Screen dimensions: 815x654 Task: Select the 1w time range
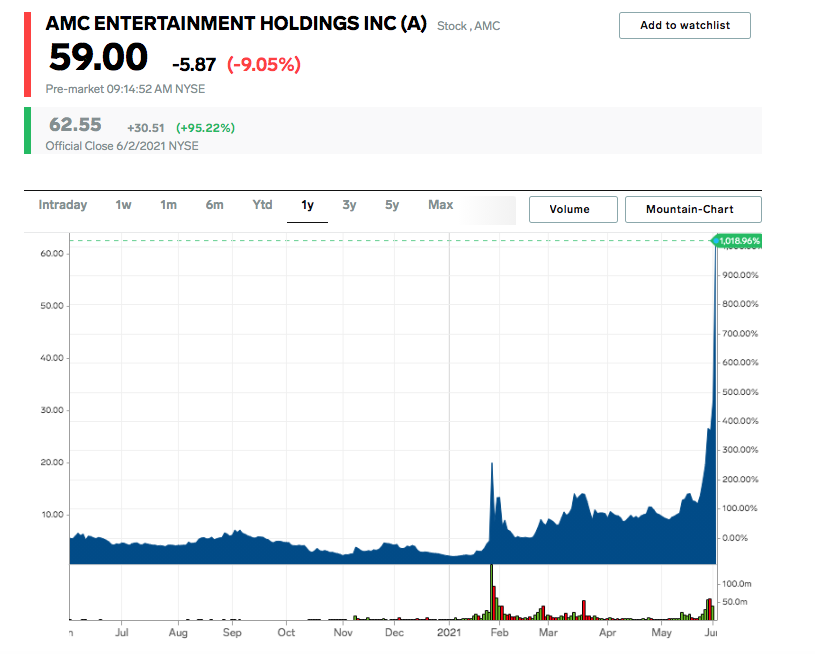pyautogui.click(x=123, y=205)
